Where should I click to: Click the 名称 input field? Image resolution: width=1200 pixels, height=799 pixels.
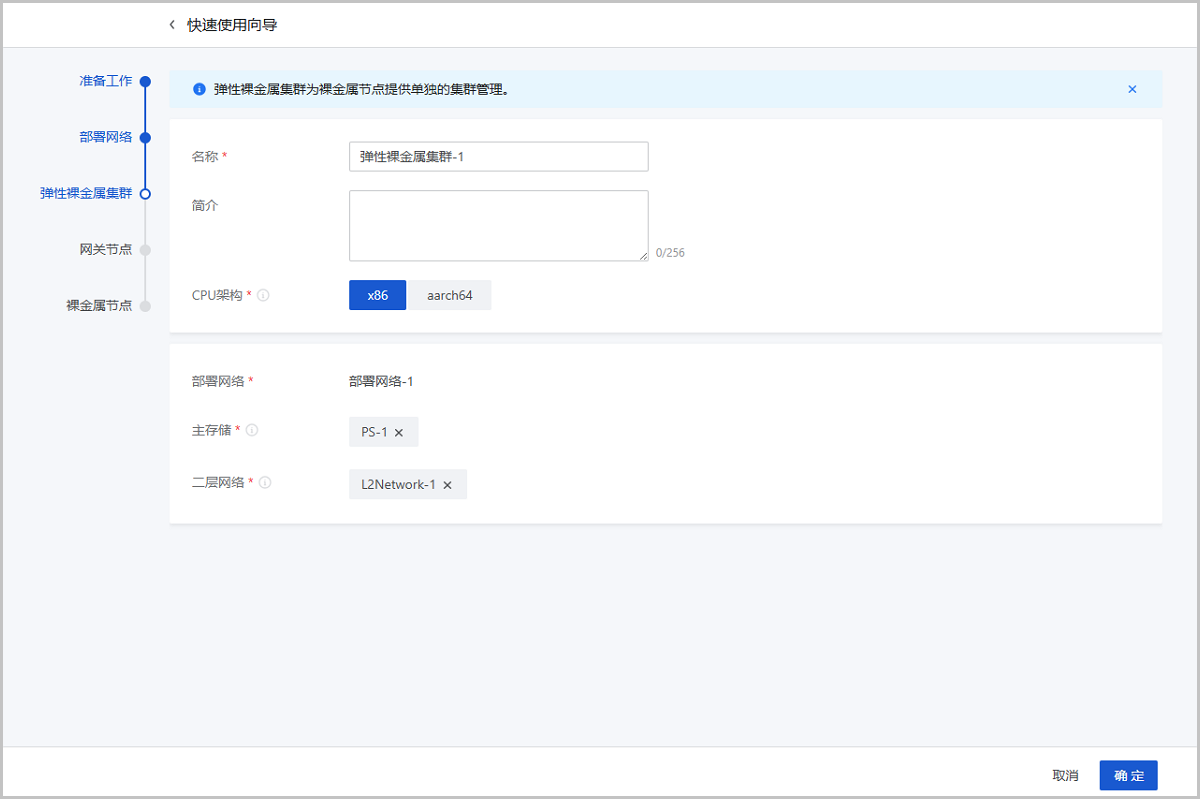[x=498, y=157]
